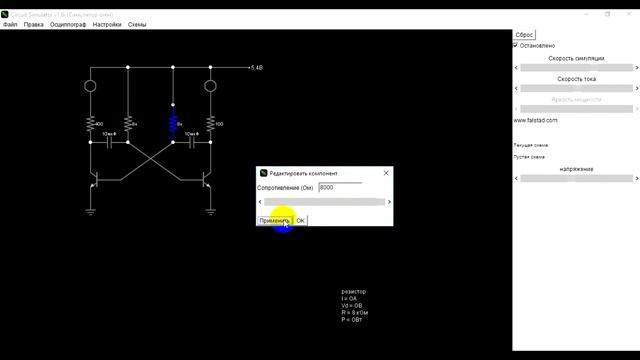Open the Файл menu
640x360 pixels.
coord(10,24)
